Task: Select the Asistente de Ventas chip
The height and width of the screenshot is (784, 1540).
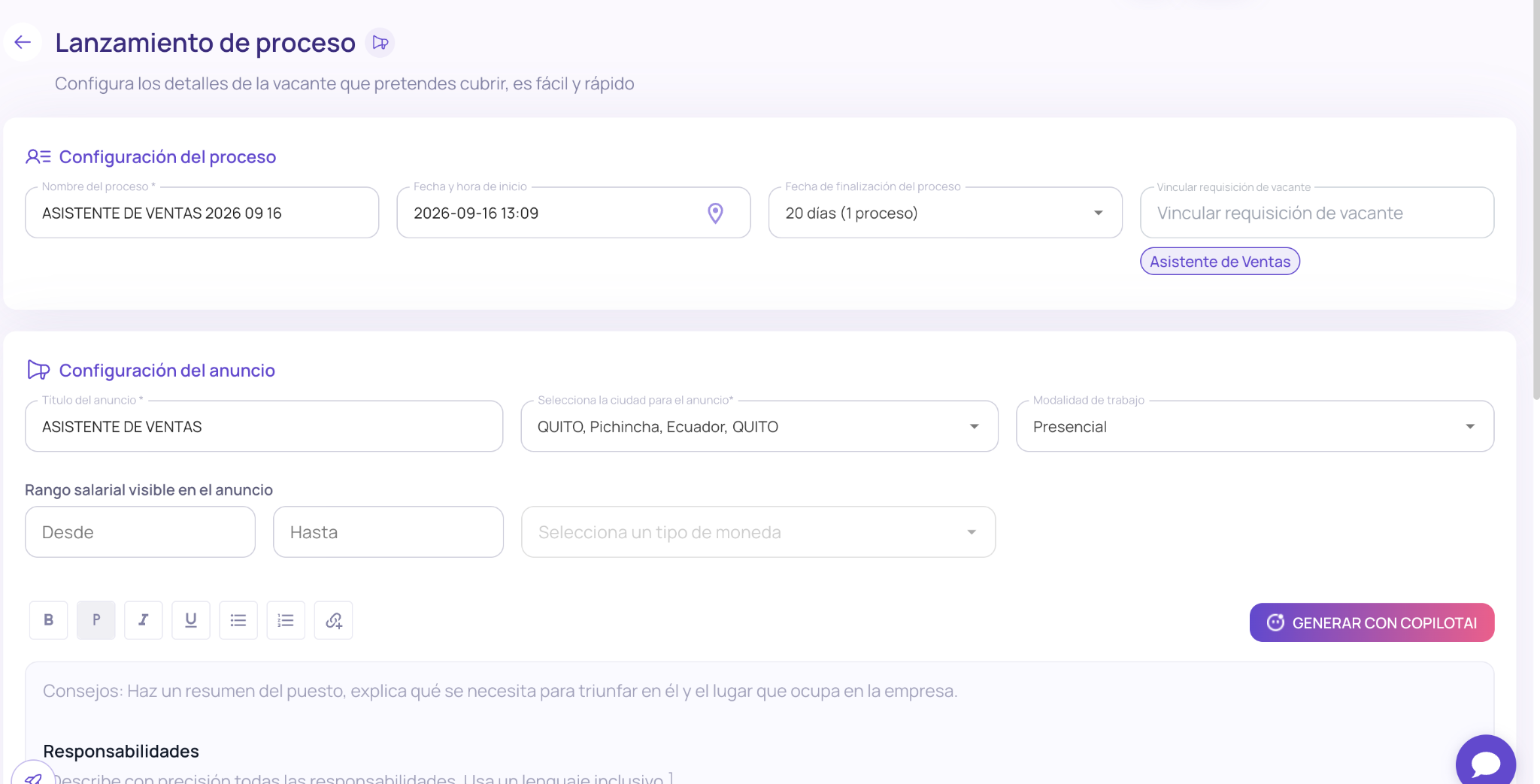Action: point(1220,262)
